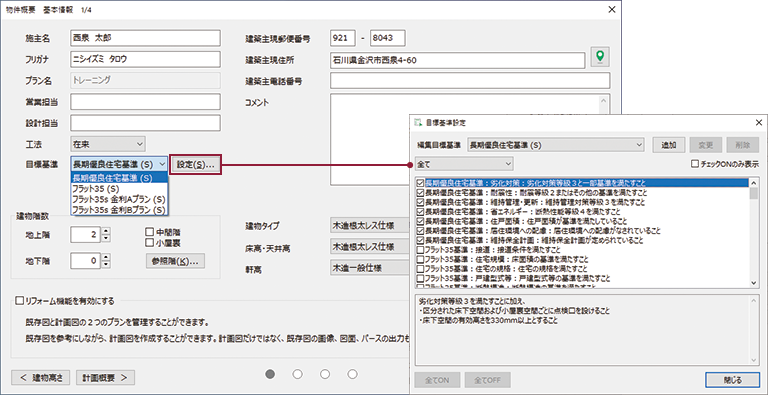Go to page 2 dot indicator
Image resolution: width=768 pixels, height=395 pixels.
coord(297,374)
